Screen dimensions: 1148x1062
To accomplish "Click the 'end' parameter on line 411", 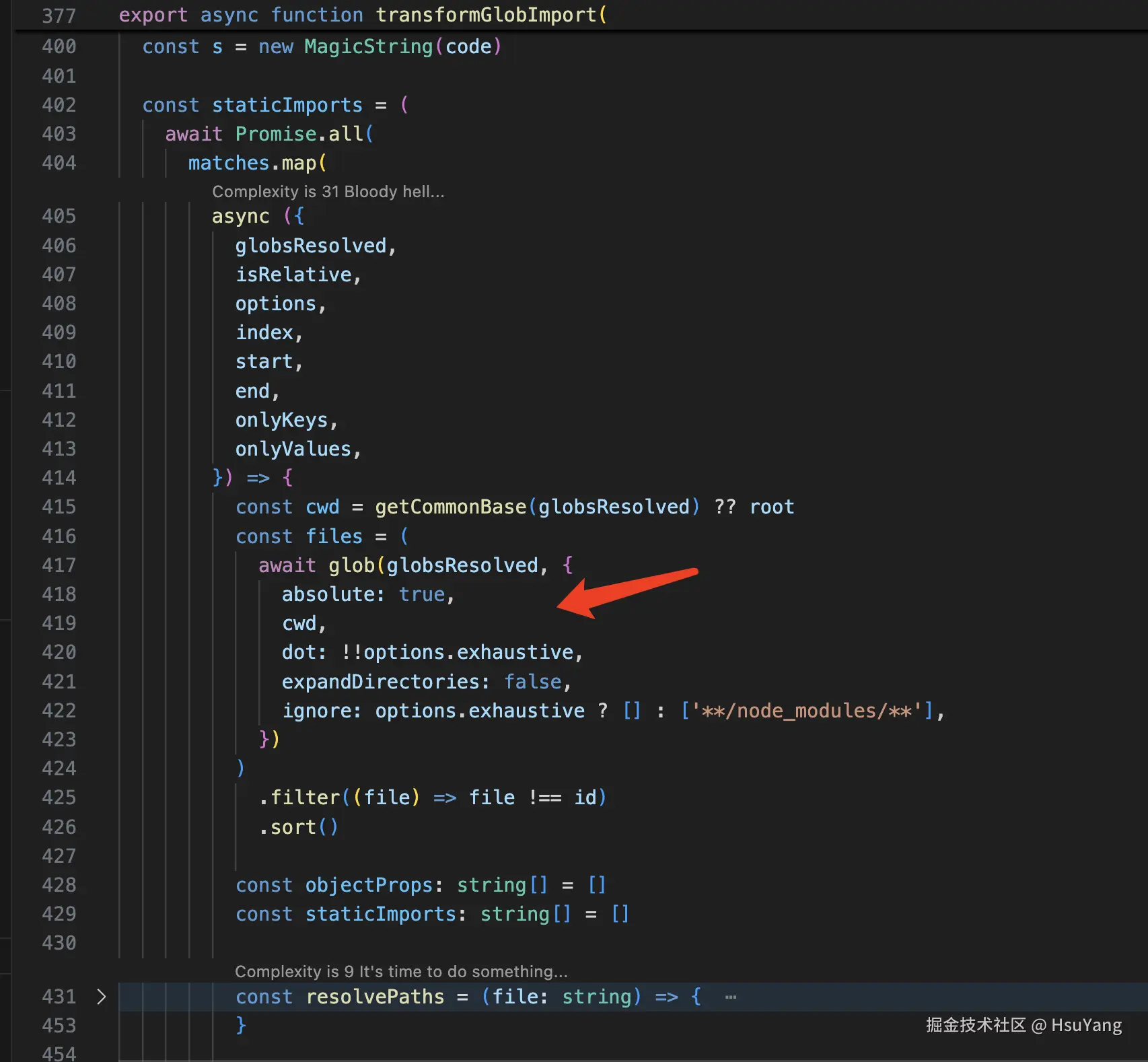I will (x=252, y=391).
